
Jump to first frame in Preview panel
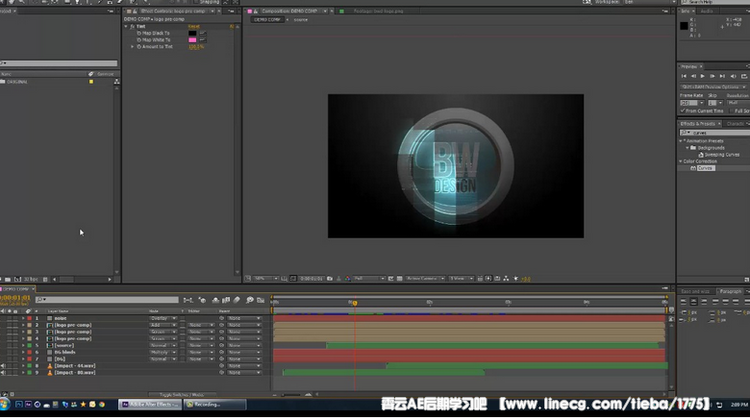tap(684, 76)
